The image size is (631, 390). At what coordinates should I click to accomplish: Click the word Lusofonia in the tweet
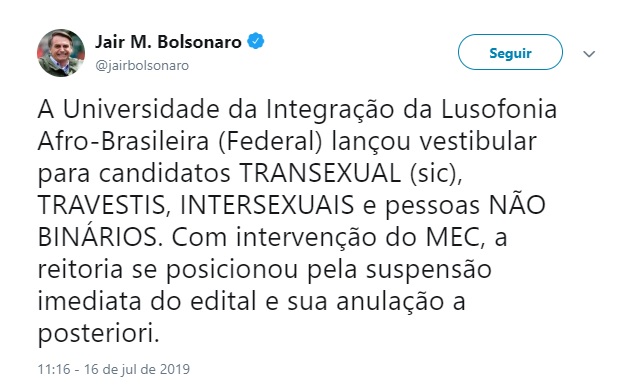[x=499, y=109]
